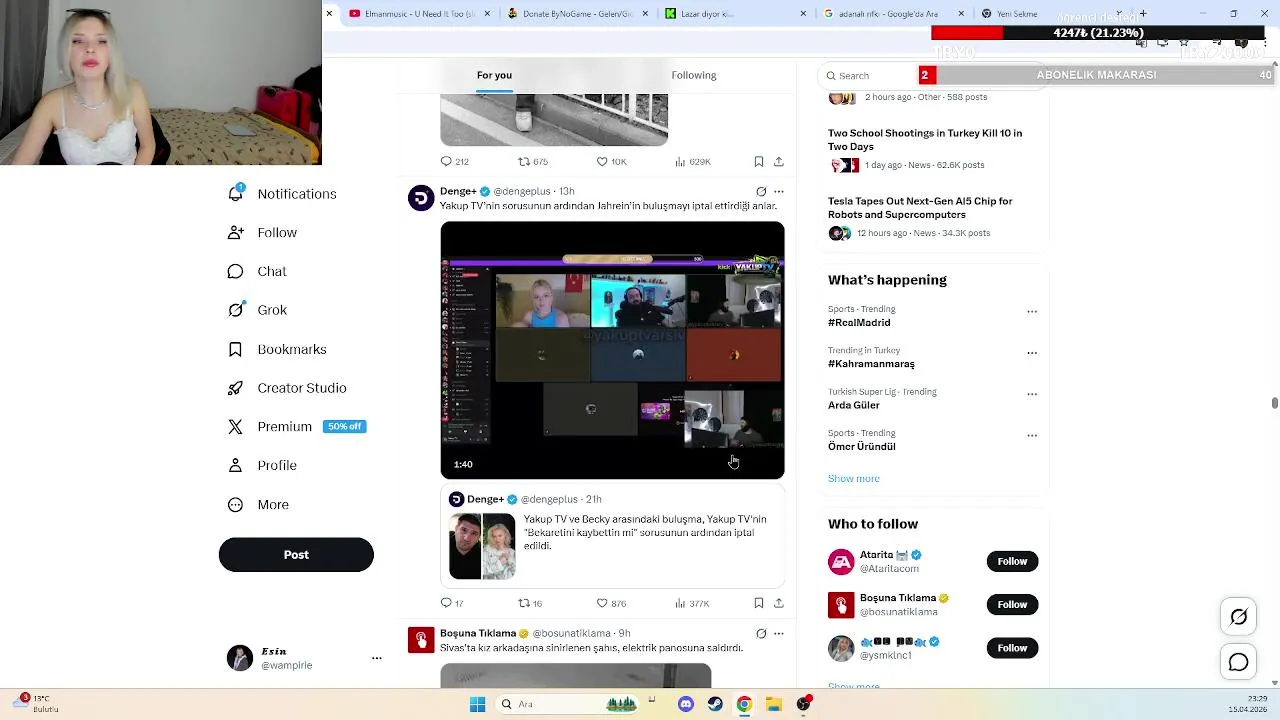Open the 50% off Premium badge

tap(344, 426)
